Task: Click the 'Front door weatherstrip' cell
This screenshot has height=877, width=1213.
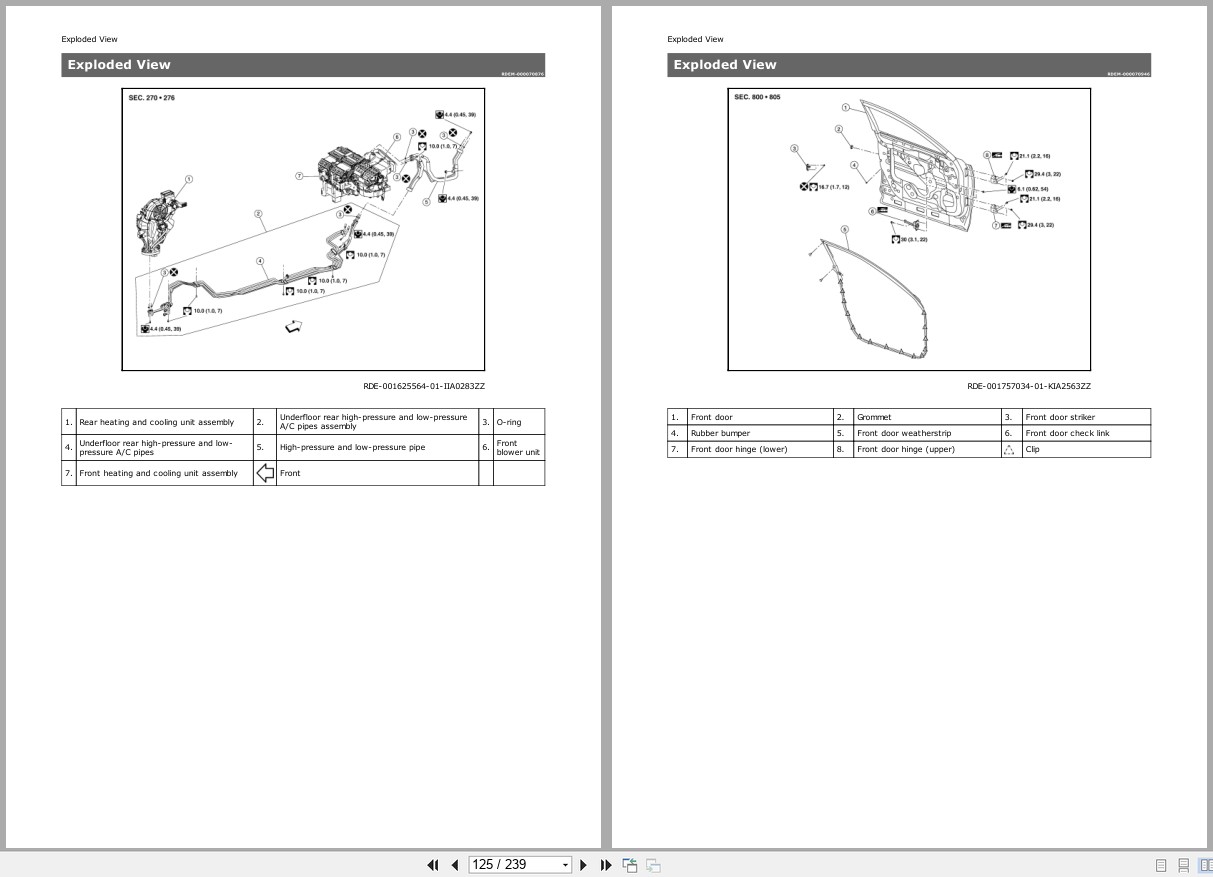Action: pos(927,433)
